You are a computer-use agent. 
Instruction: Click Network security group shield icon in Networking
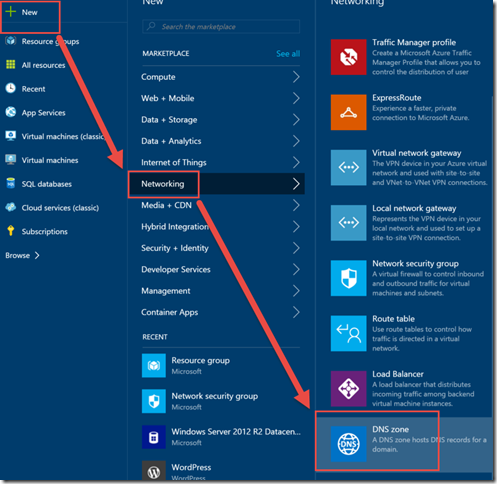click(x=348, y=278)
